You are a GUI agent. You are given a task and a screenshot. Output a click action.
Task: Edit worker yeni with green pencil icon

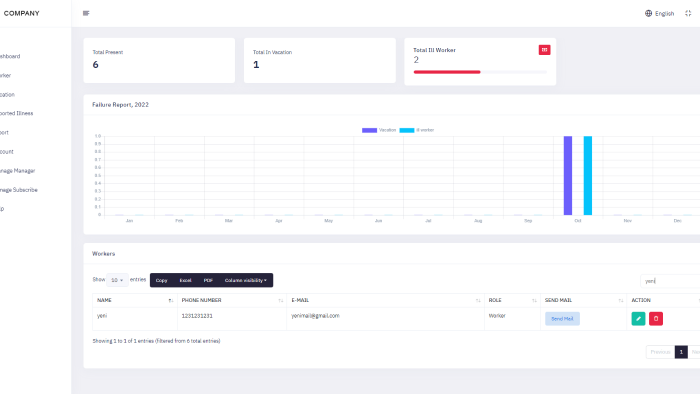[x=638, y=319]
